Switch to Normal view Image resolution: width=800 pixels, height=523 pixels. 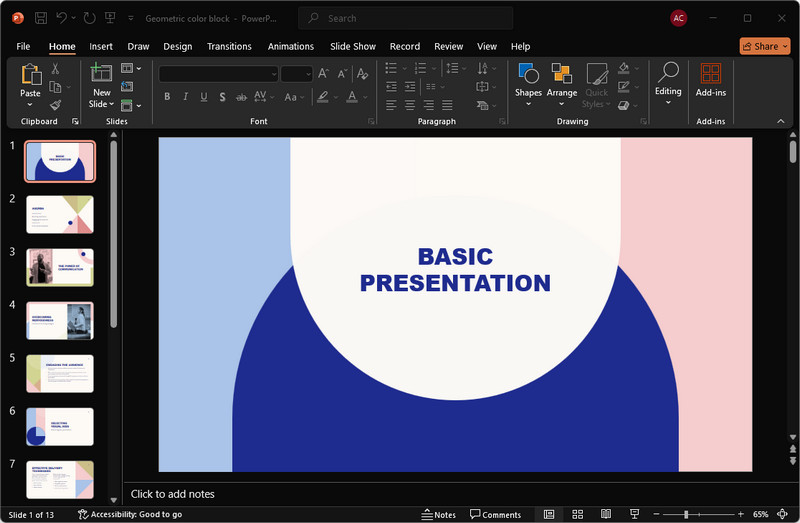[x=549, y=514]
